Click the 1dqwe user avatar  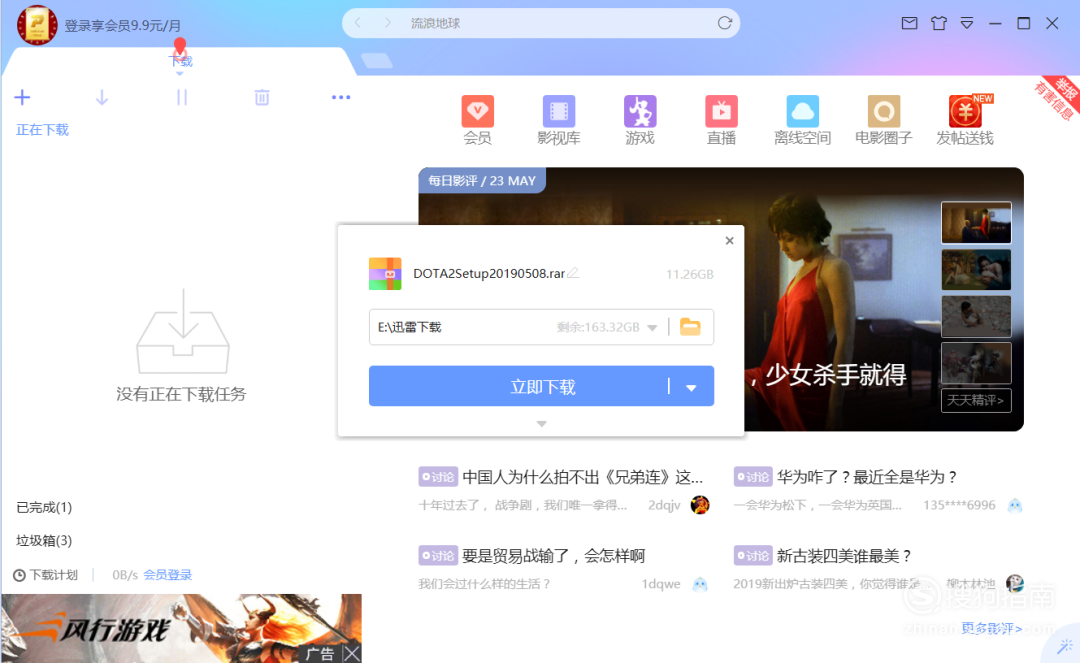700,584
